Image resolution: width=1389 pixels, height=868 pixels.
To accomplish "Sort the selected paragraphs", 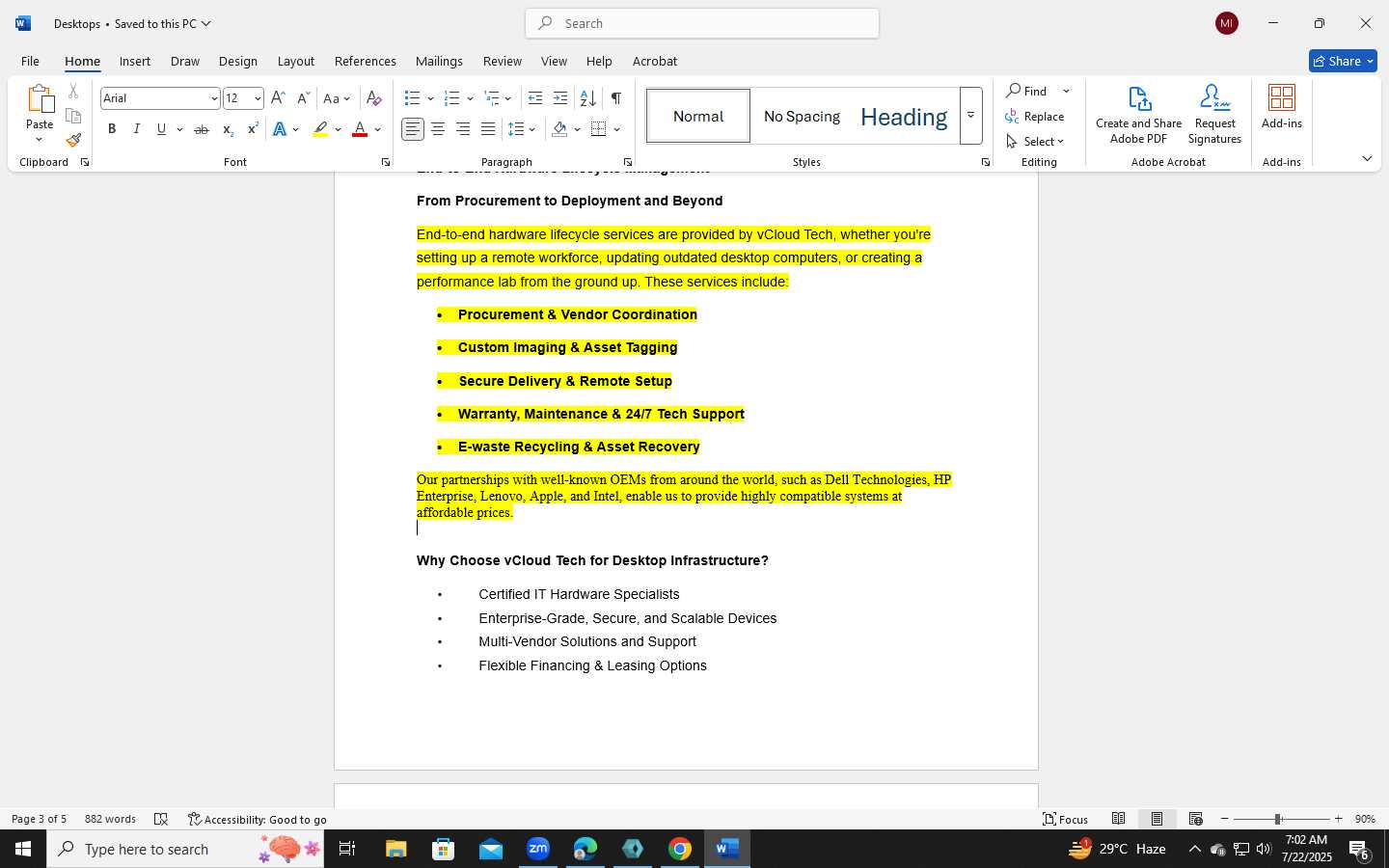I will click(587, 98).
